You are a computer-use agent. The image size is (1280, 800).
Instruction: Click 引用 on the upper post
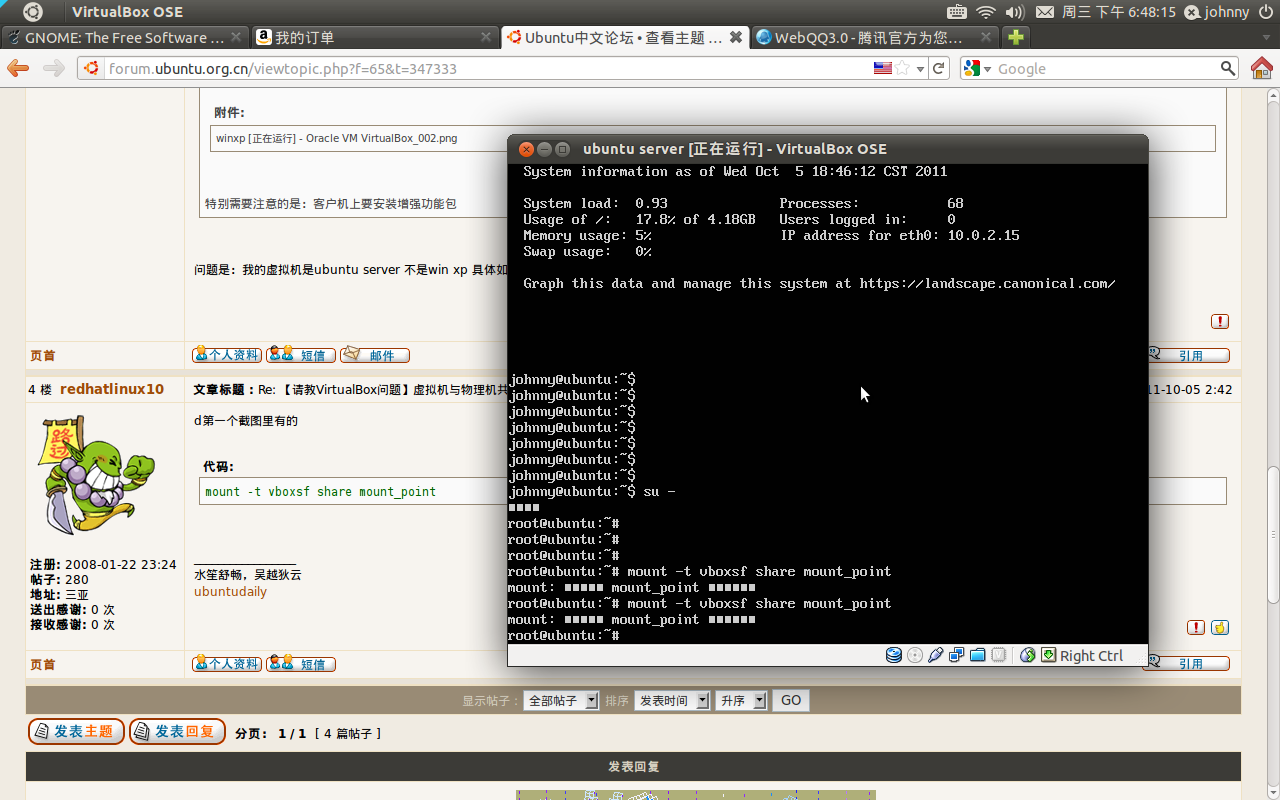[1187, 355]
